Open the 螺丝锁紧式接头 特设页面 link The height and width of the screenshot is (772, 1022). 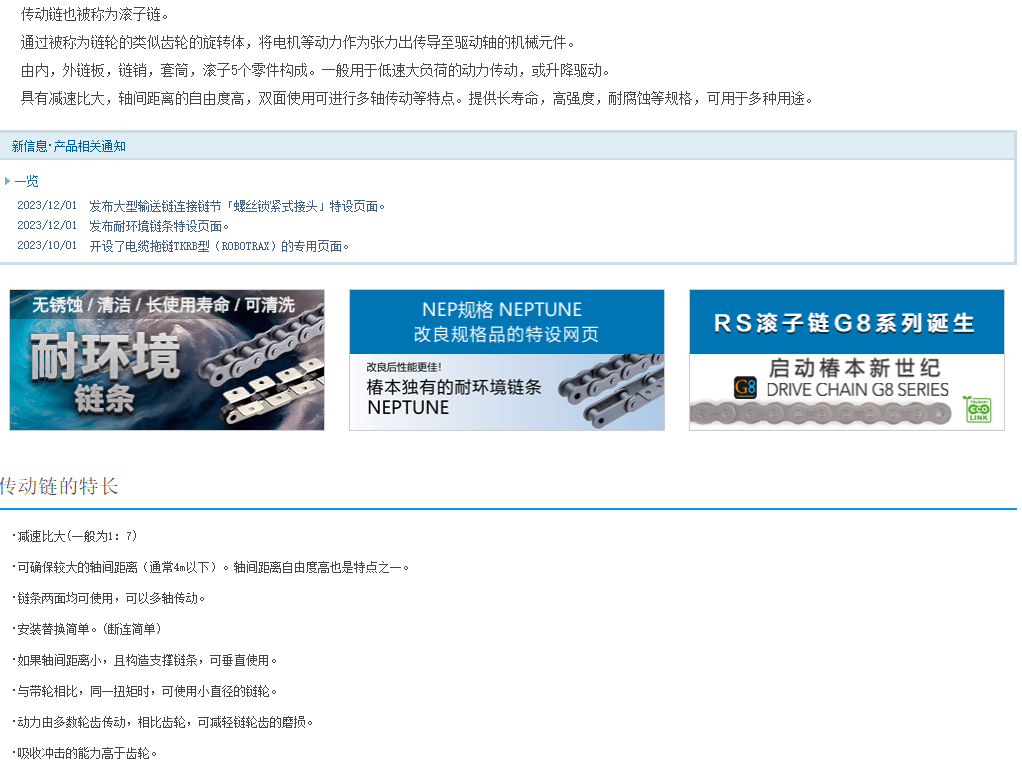(238, 204)
